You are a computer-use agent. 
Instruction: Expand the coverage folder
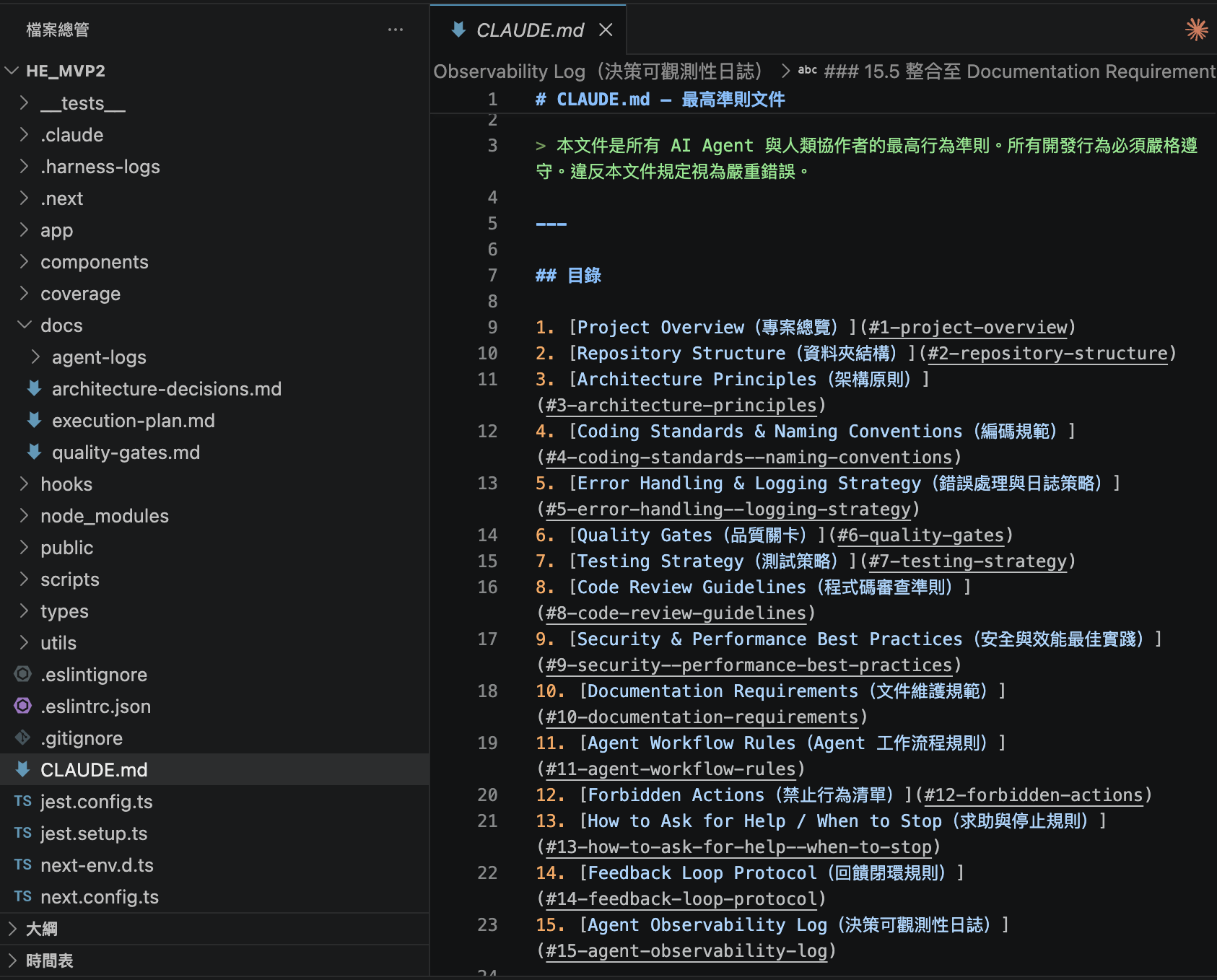24,293
